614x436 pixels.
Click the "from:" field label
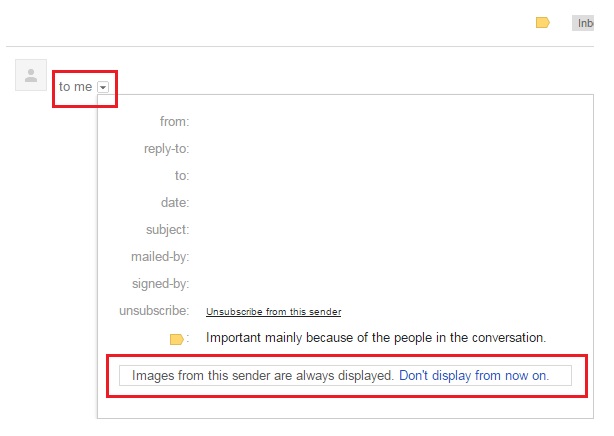[174, 122]
